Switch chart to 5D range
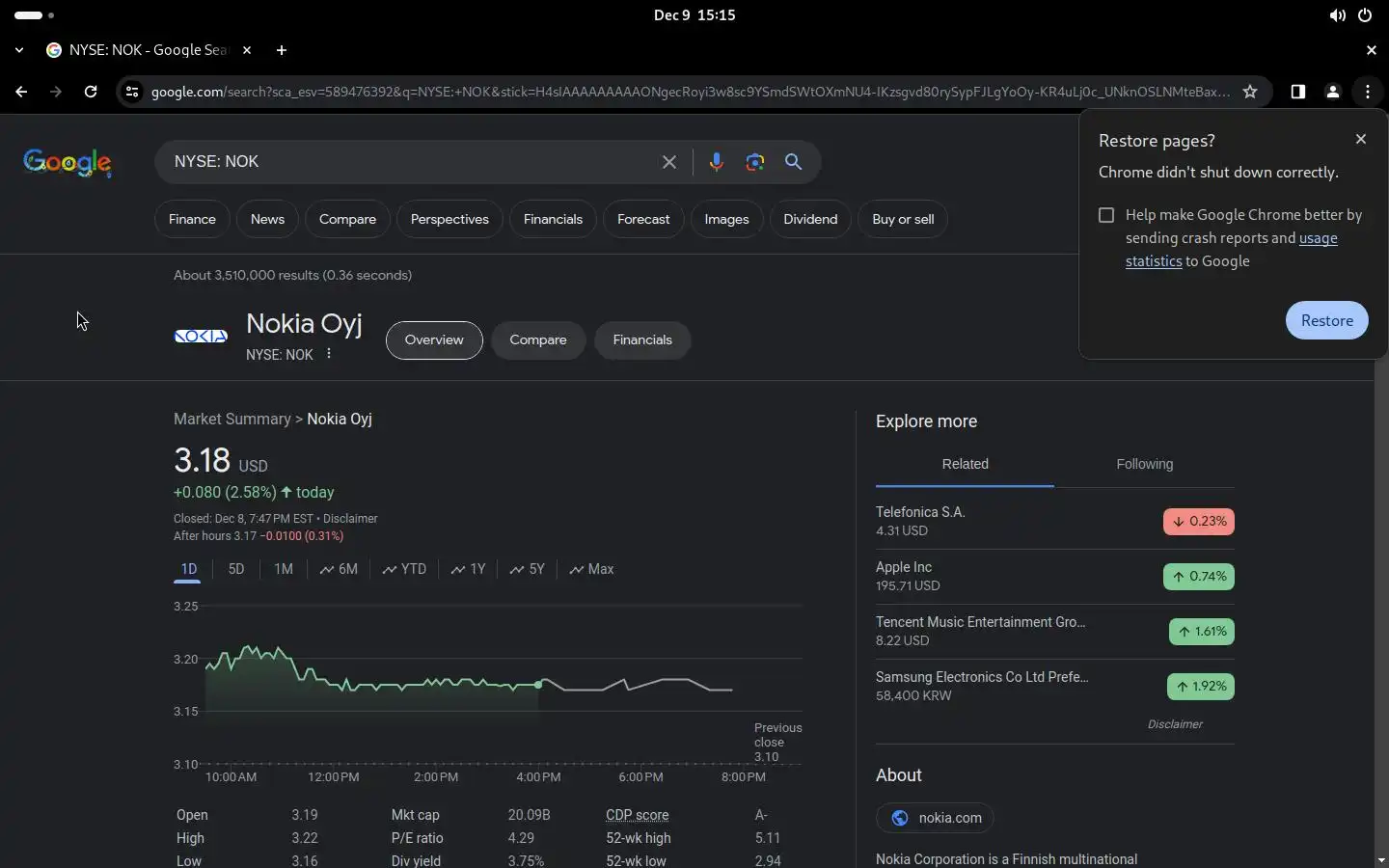The image size is (1389, 868). pyautogui.click(x=236, y=569)
